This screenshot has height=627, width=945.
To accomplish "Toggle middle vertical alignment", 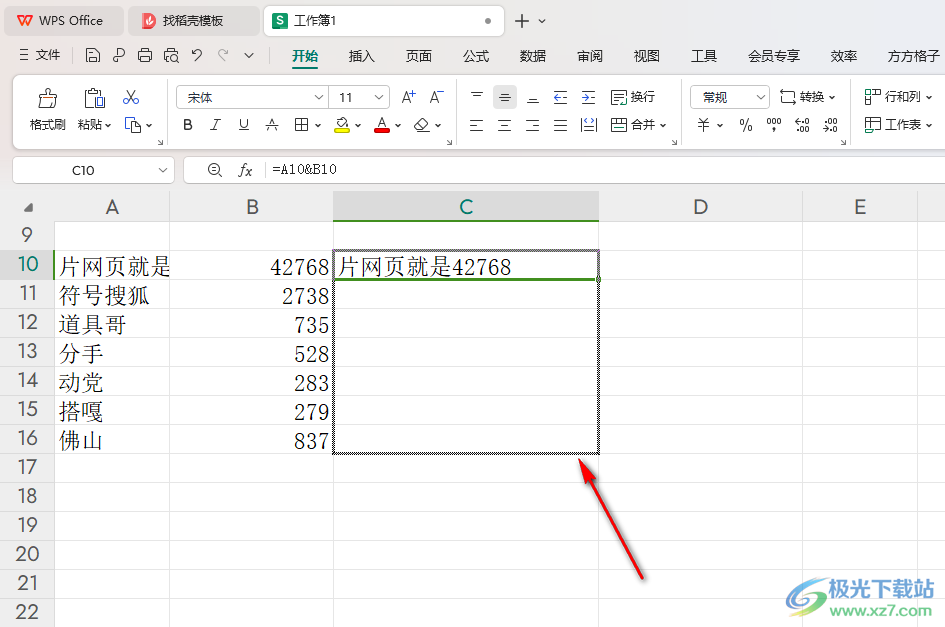I will 504,97.
